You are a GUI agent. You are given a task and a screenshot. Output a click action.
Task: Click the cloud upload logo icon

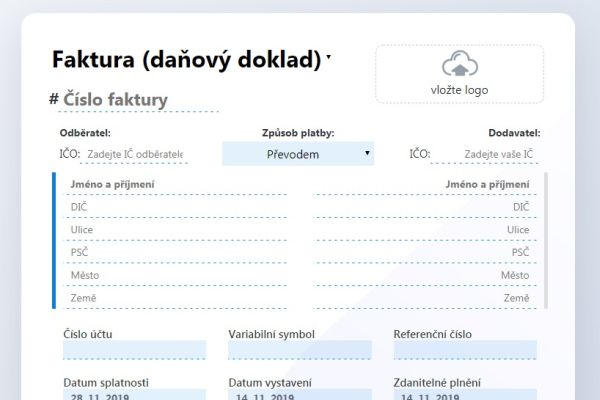coord(459,64)
